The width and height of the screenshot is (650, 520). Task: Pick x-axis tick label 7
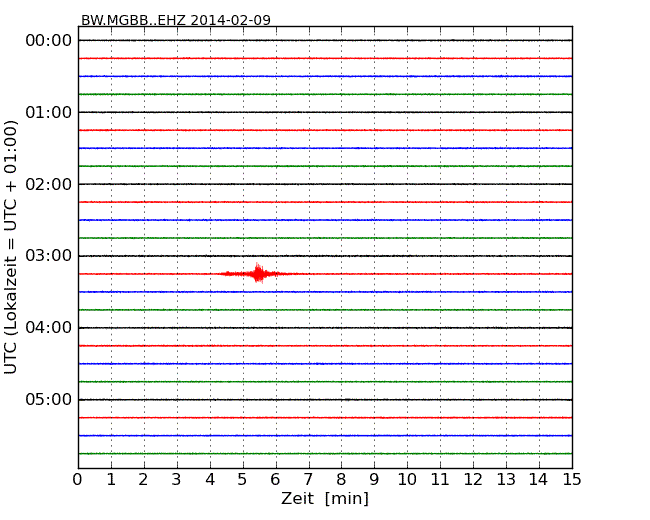point(308,480)
